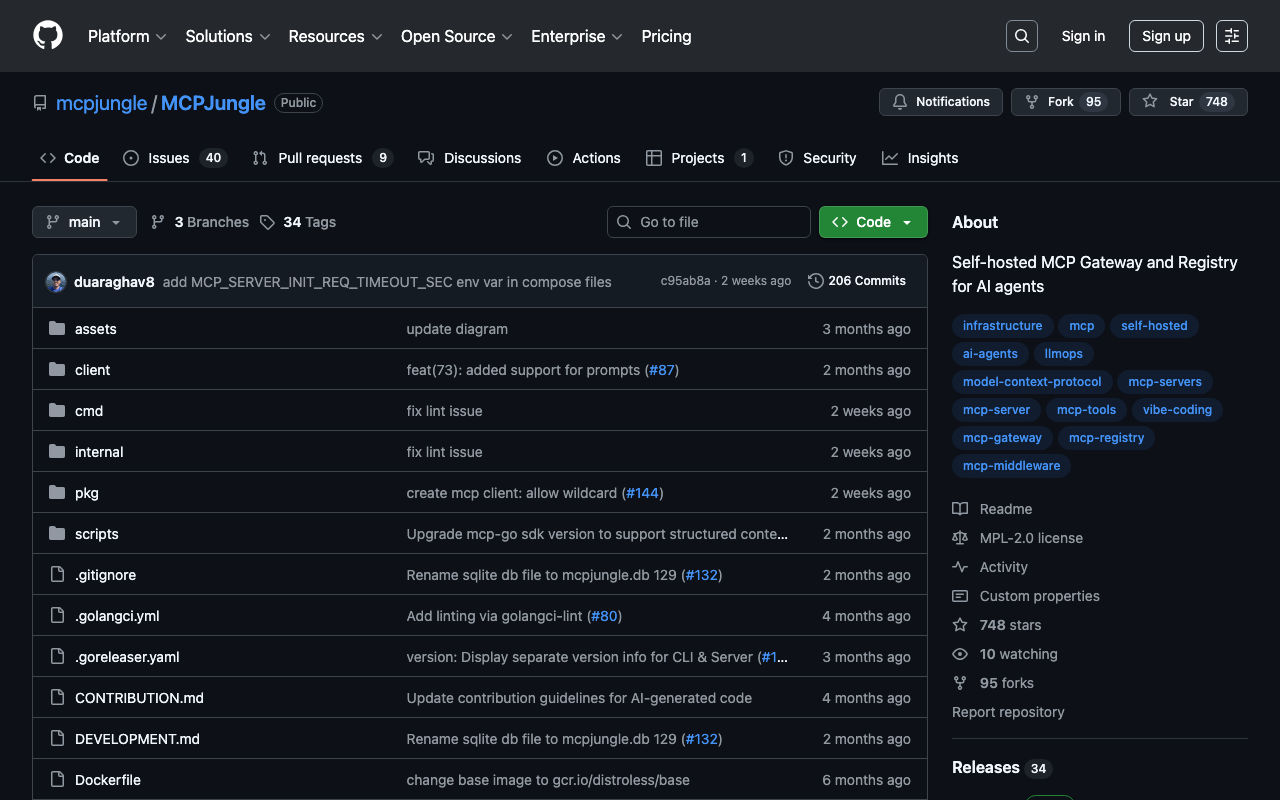Screen dimensions: 1280x800
Task: Click the Activity pulse icon
Action: click(x=960, y=567)
